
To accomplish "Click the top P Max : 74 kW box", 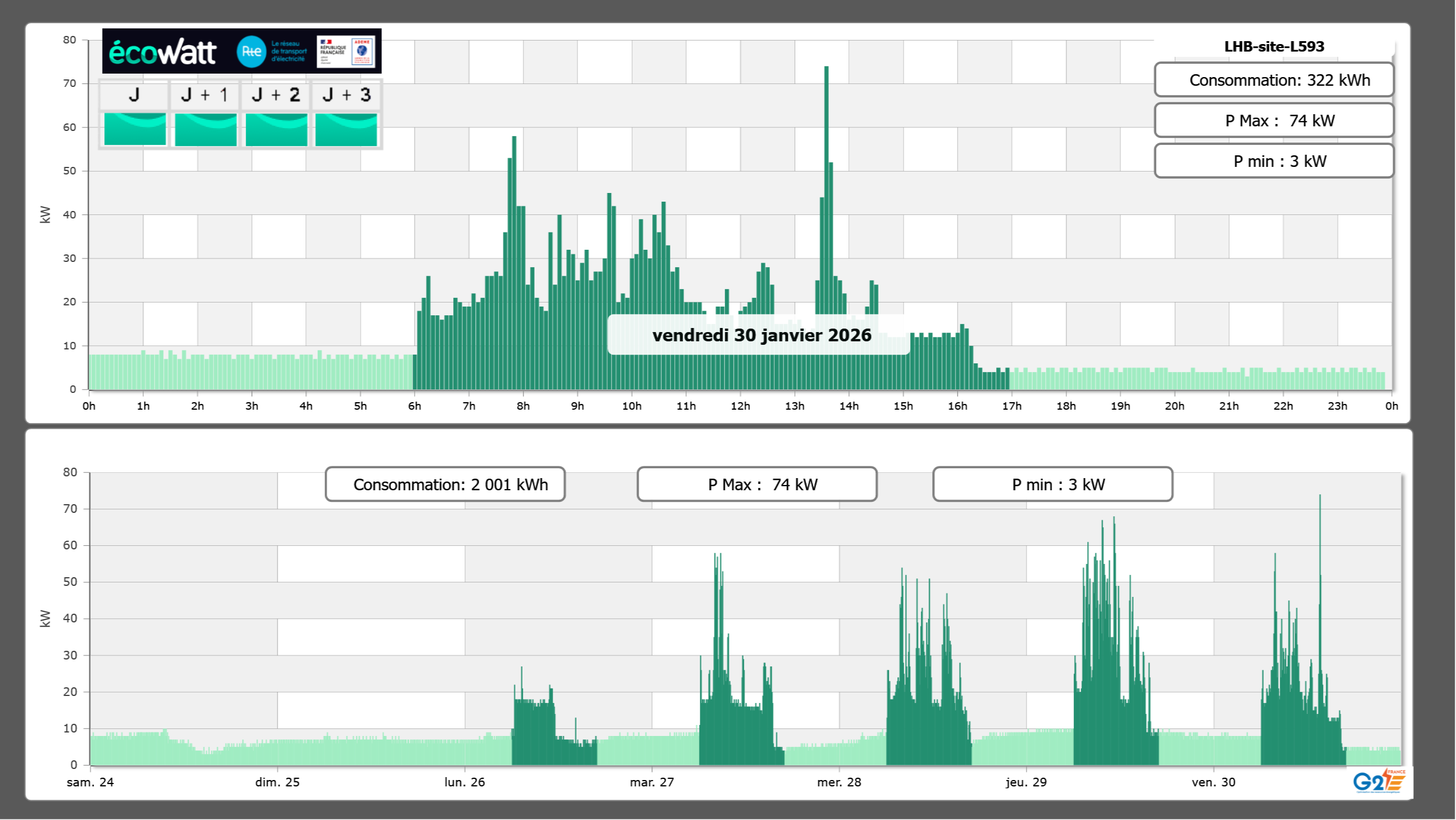I will coord(1273,121).
